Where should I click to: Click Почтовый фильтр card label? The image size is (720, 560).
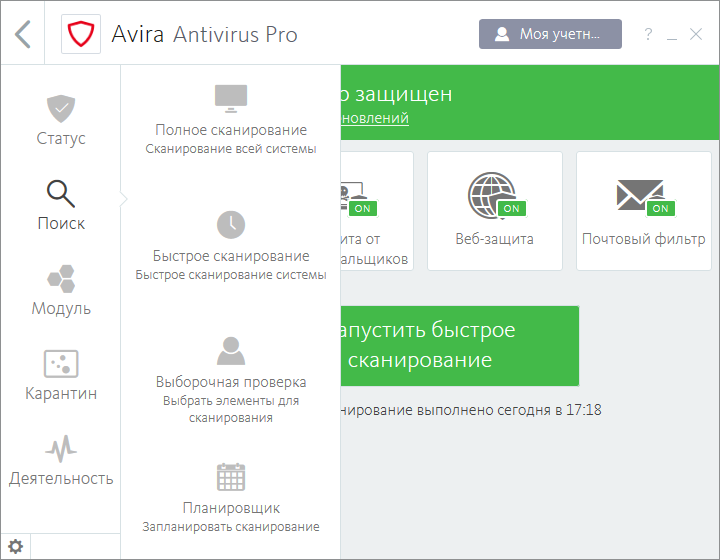(x=644, y=239)
